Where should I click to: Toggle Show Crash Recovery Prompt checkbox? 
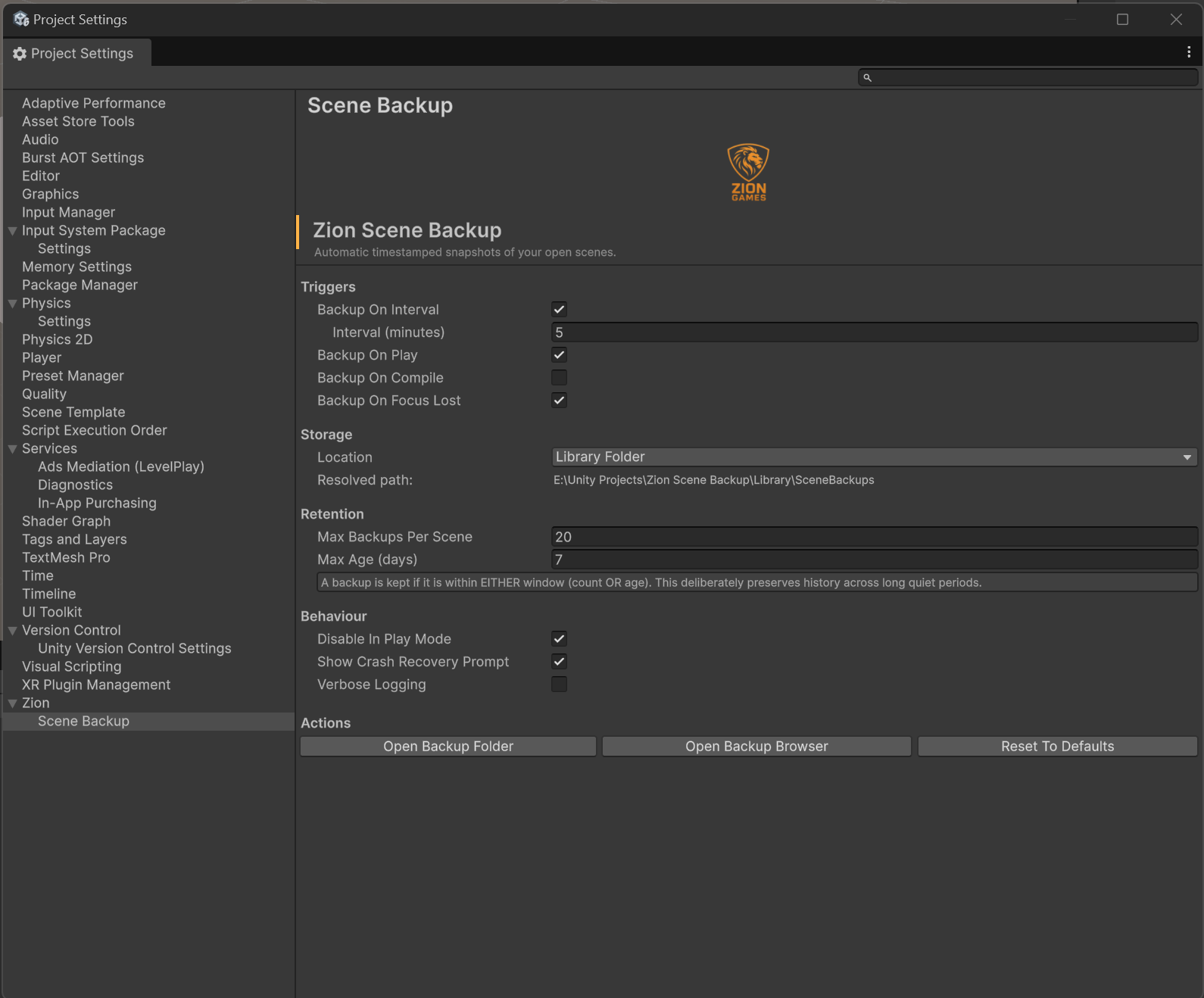(559, 661)
